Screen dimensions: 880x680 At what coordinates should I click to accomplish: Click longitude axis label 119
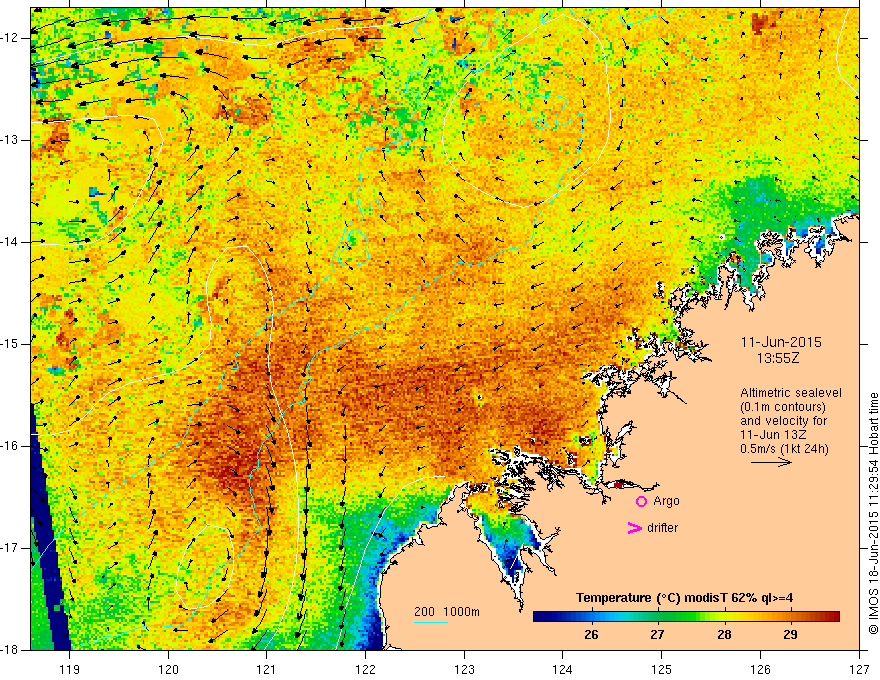pyautogui.click(x=70, y=669)
